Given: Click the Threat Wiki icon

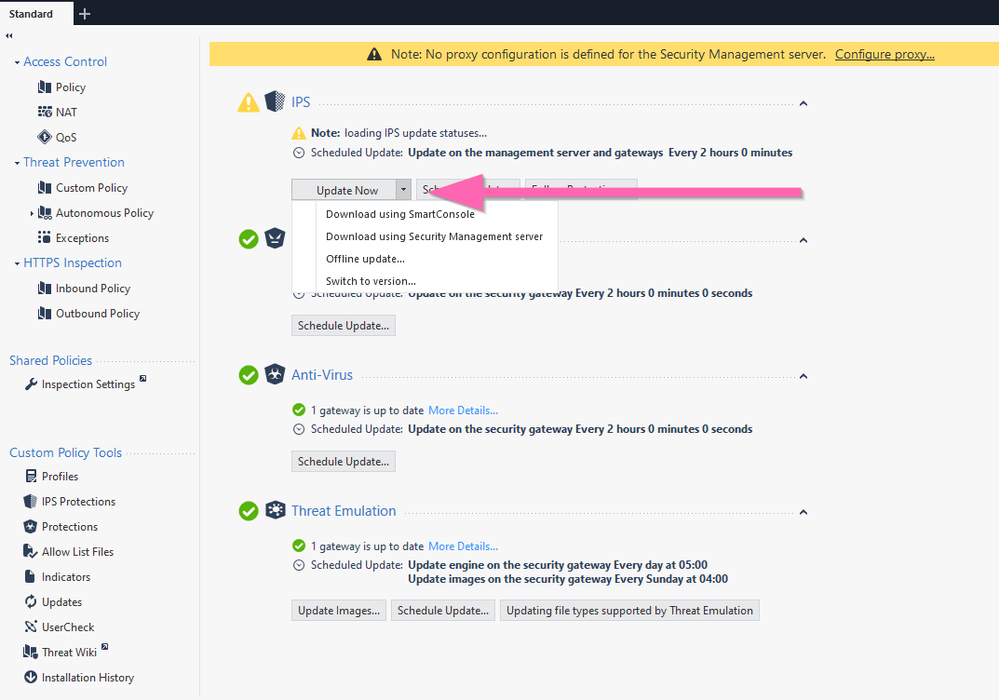Looking at the screenshot, I should click(31, 652).
